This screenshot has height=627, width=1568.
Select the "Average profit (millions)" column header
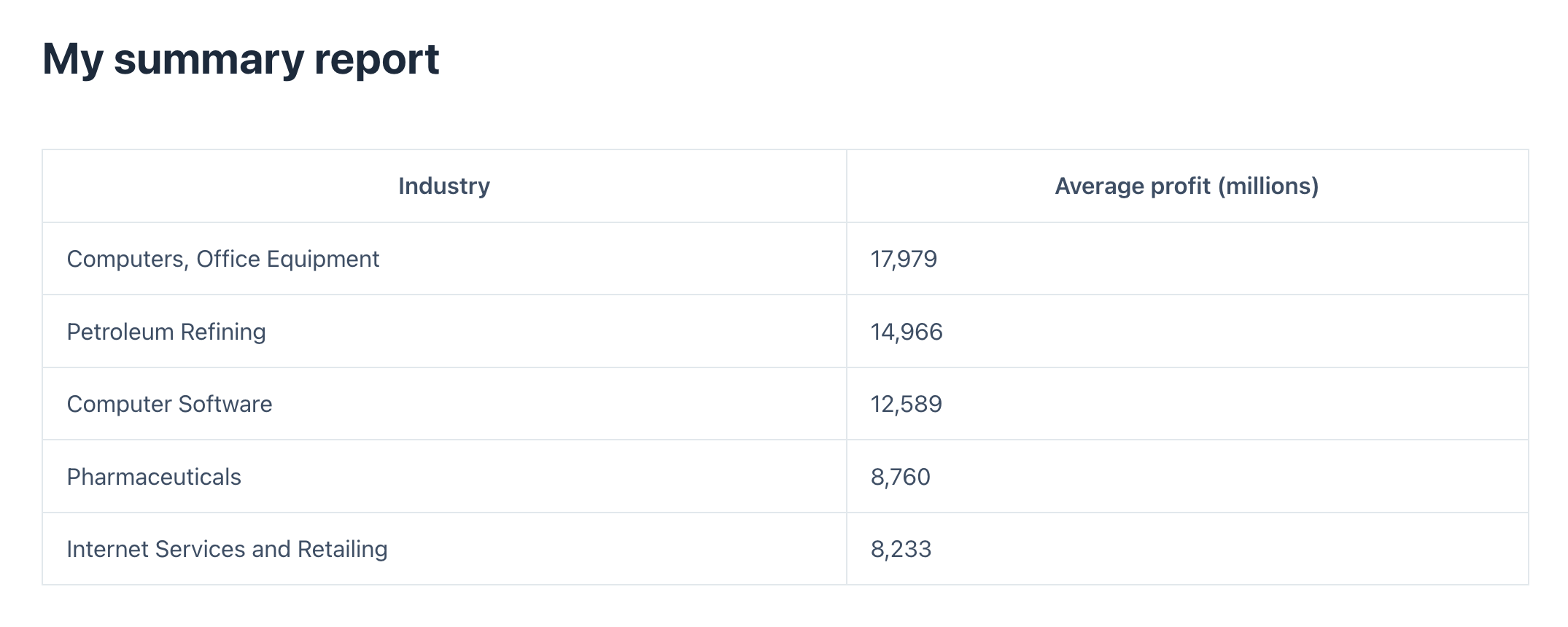pos(1187,186)
